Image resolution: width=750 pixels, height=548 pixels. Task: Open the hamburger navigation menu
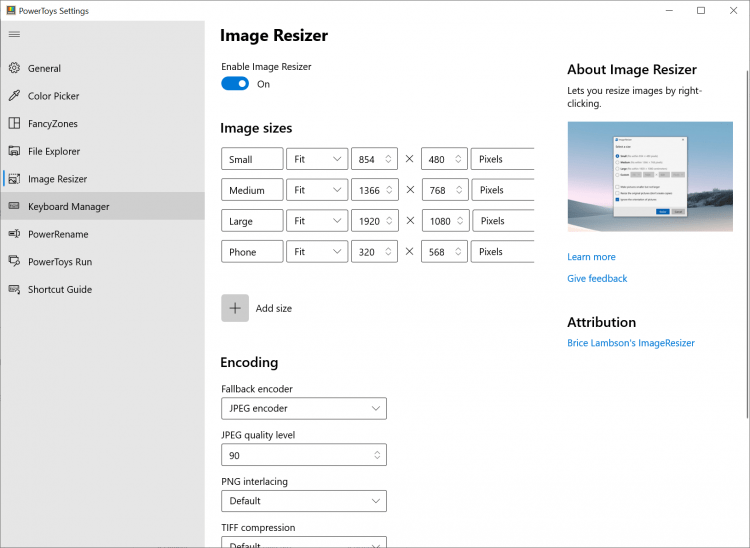pyautogui.click(x=14, y=34)
